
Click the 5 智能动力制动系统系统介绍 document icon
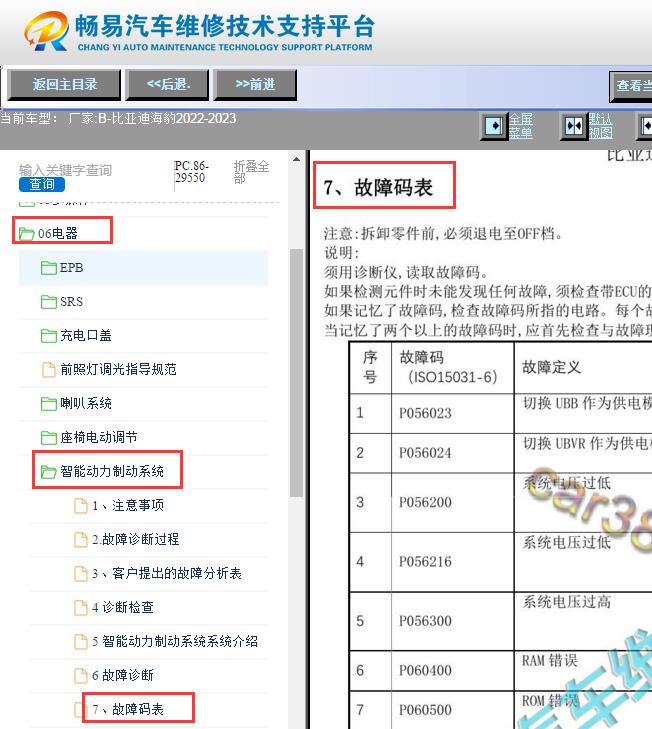pos(81,641)
